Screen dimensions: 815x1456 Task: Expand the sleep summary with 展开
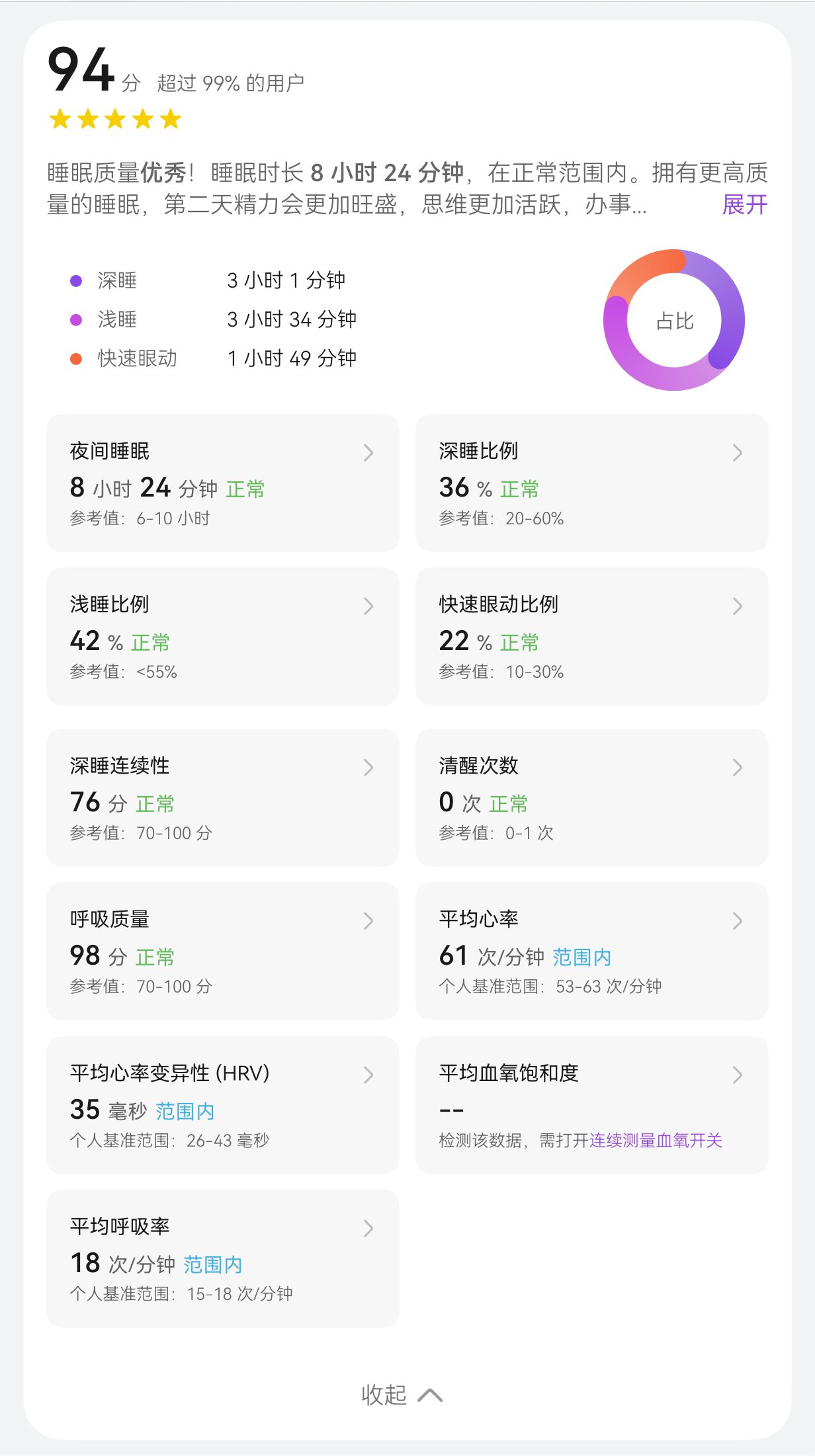(745, 205)
